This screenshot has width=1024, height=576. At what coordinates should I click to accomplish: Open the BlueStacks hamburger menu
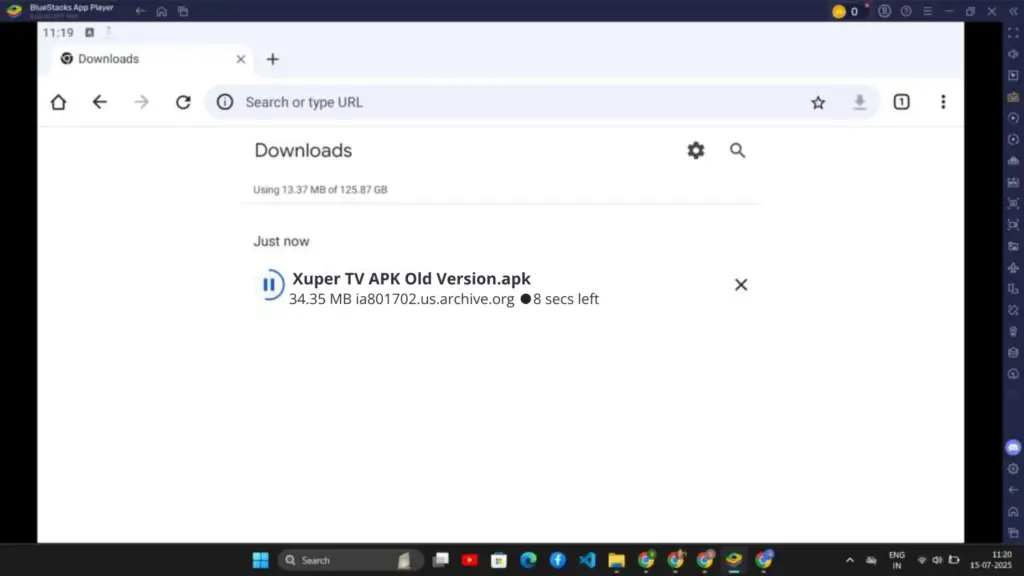pyautogui.click(x=928, y=11)
